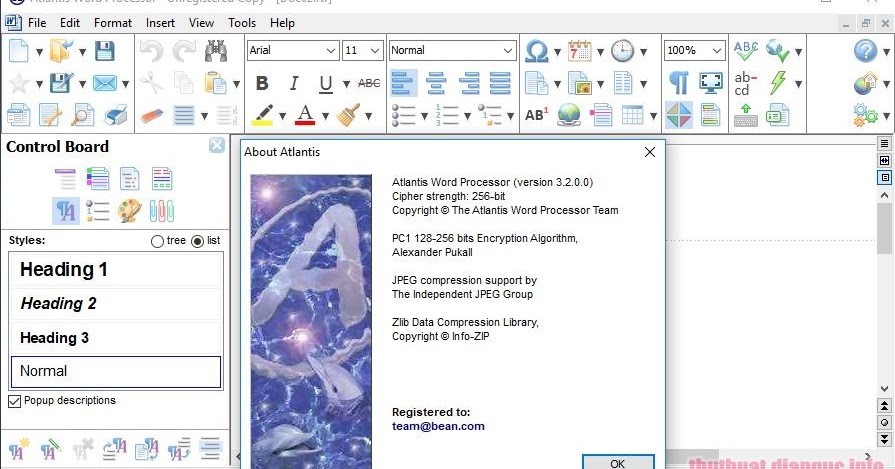The height and width of the screenshot is (469, 895).
Task: Insert symbol with the Omega icon
Action: (537, 51)
